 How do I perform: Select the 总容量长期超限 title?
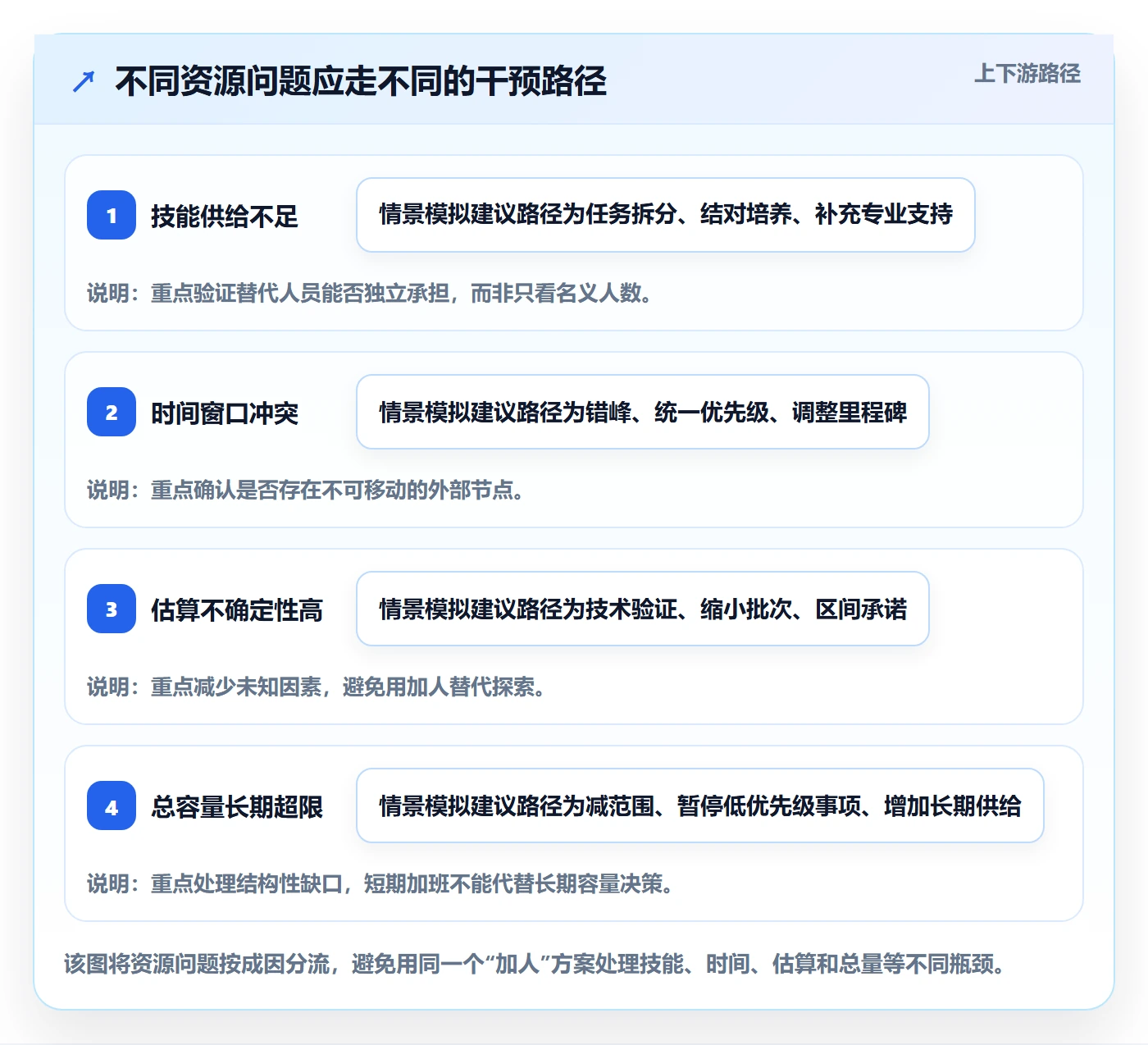click(237, 807)
